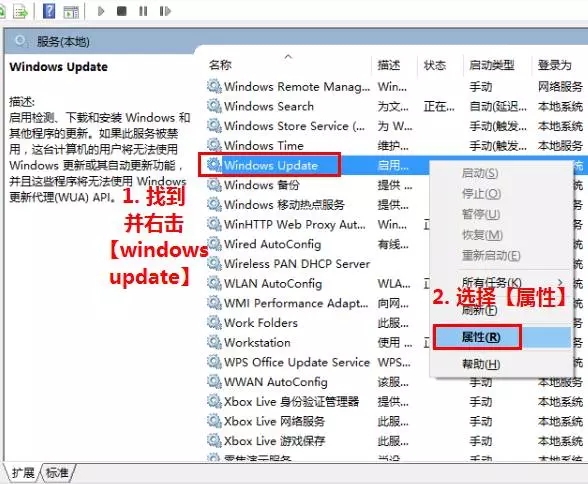Click 自动(延迟... startup type of Windows Search
The height and width of the screenshot is (484, 588).
pyautogui.click(x=498, y=106)
